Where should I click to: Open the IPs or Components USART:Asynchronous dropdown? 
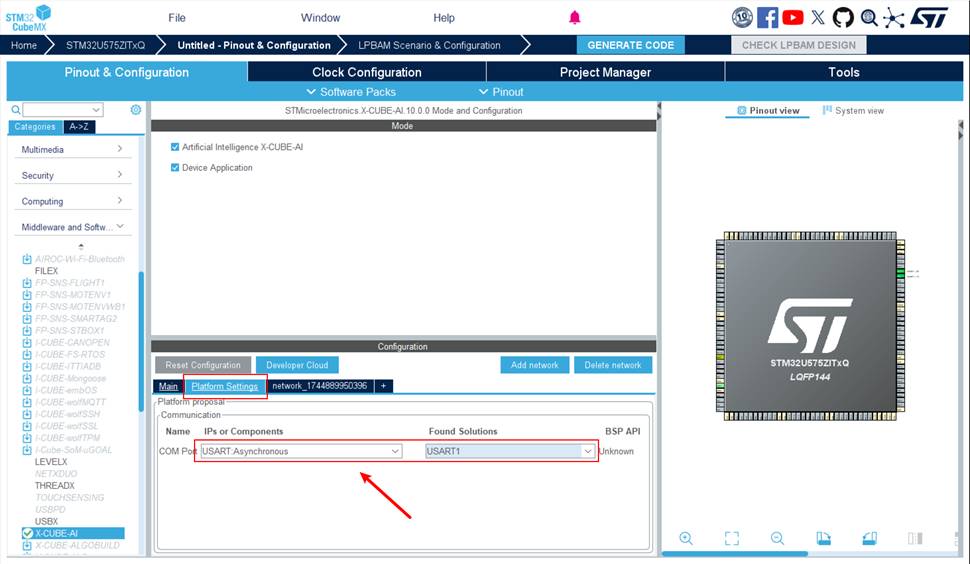[x=301, y=451]
